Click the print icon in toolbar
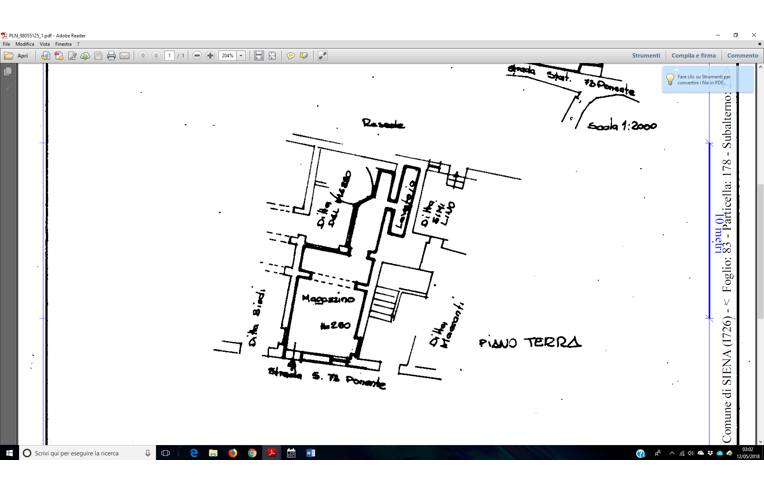 tap(111, 56)
